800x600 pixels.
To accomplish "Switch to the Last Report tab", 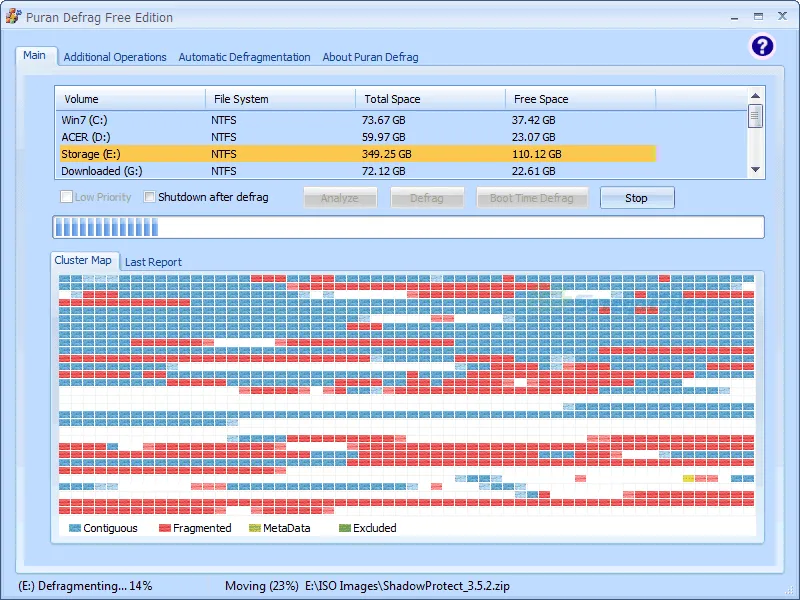I will (x=153, y=262).
